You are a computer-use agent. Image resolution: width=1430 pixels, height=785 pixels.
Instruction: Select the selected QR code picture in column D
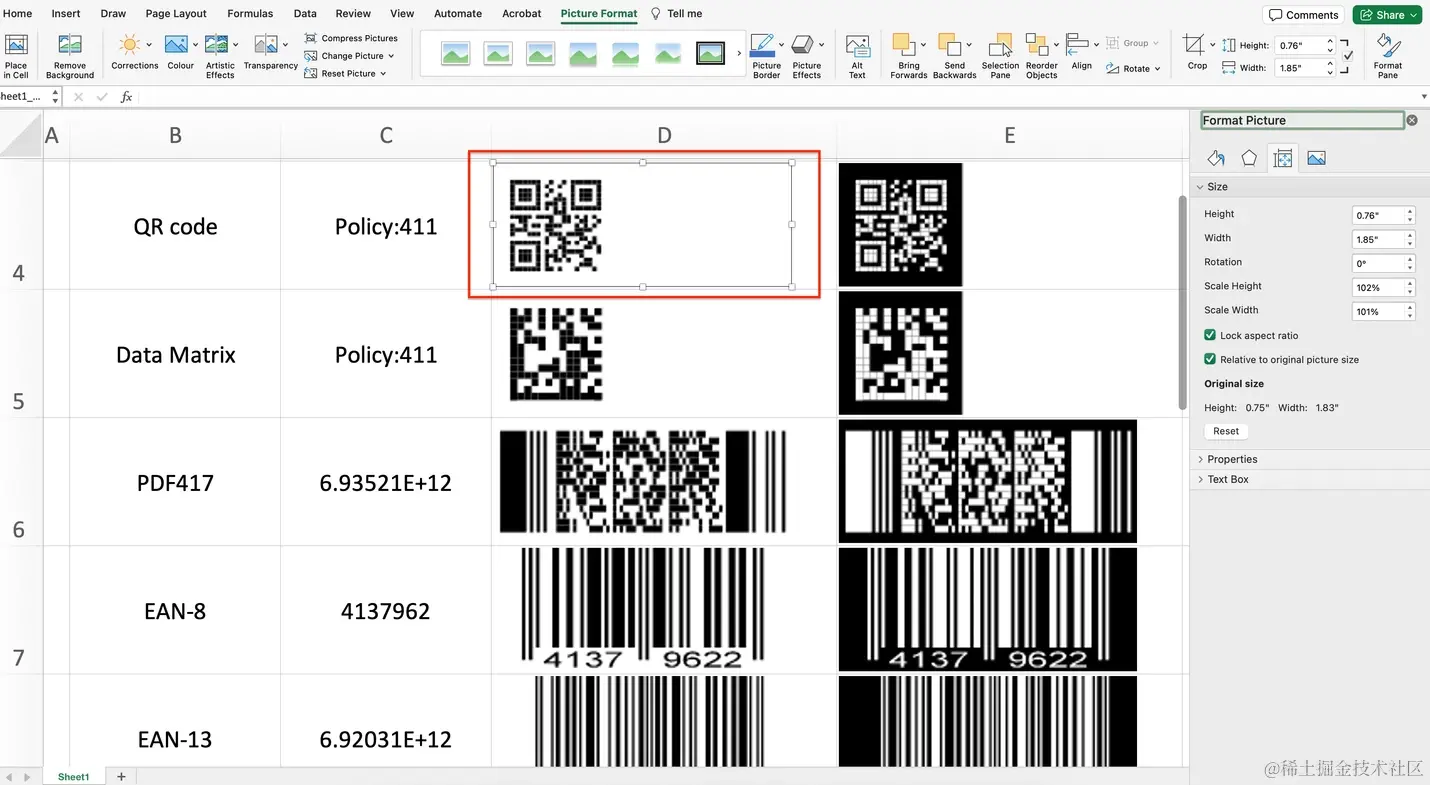click(x=642, y=225)
